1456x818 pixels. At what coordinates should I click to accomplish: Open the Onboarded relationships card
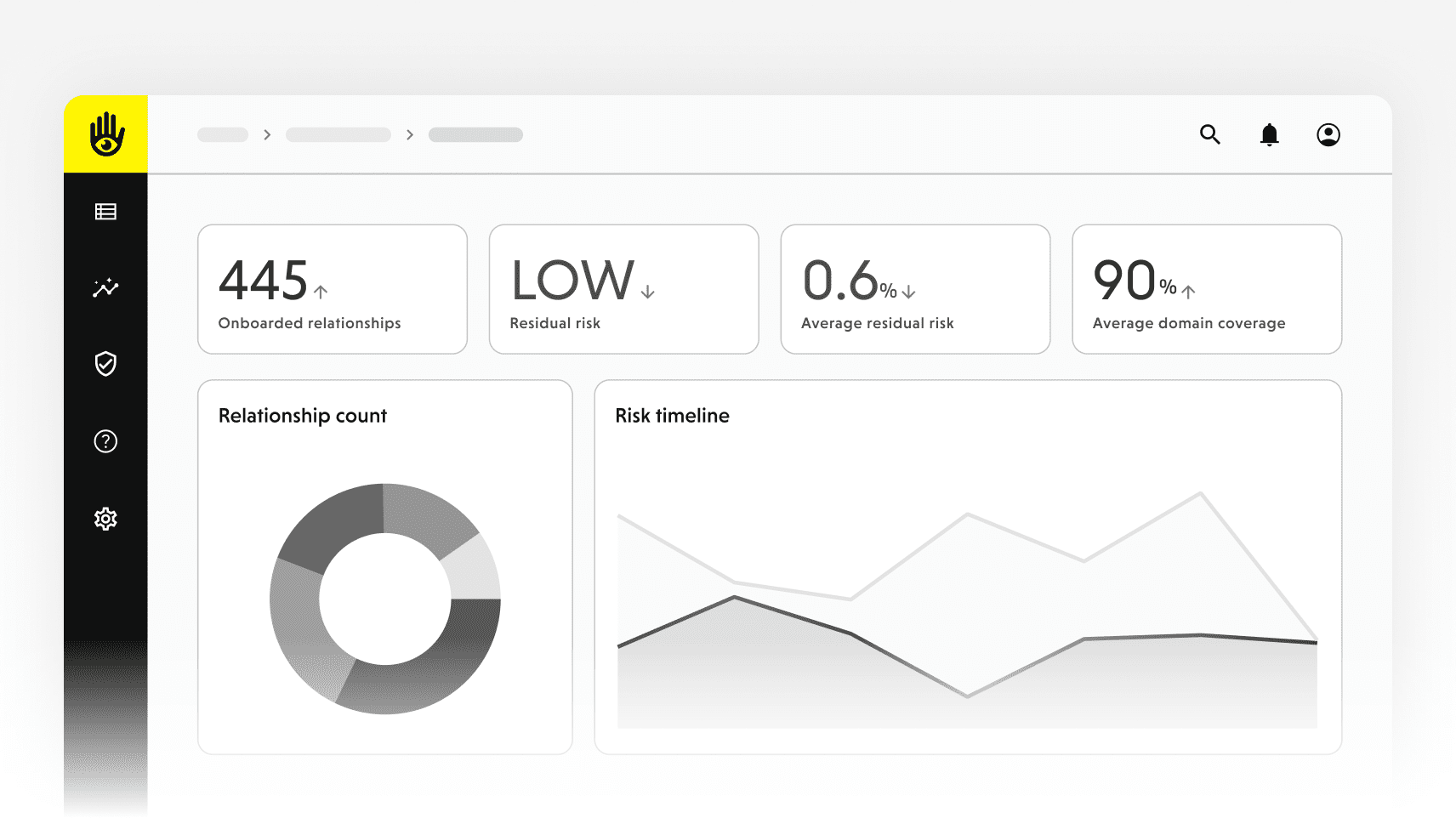[332, 289]
